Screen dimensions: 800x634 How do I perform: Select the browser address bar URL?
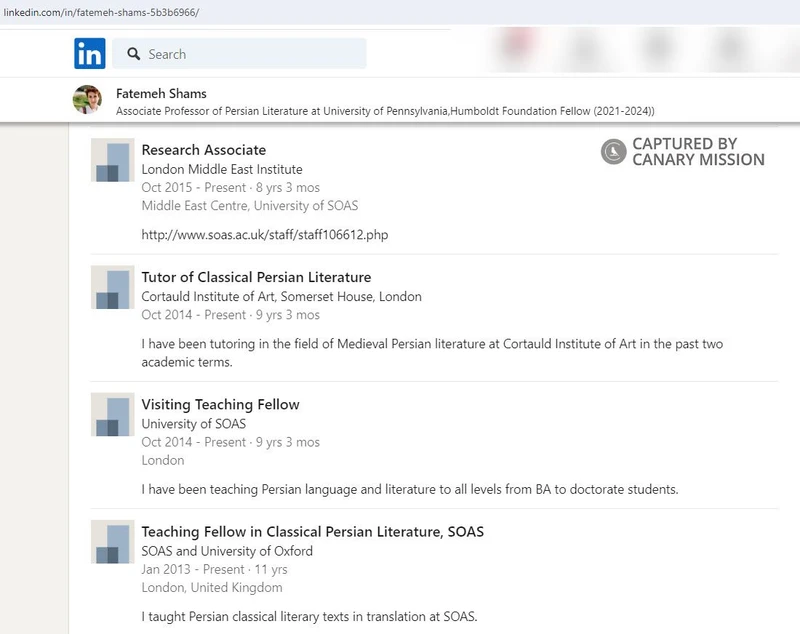point(100,8)
